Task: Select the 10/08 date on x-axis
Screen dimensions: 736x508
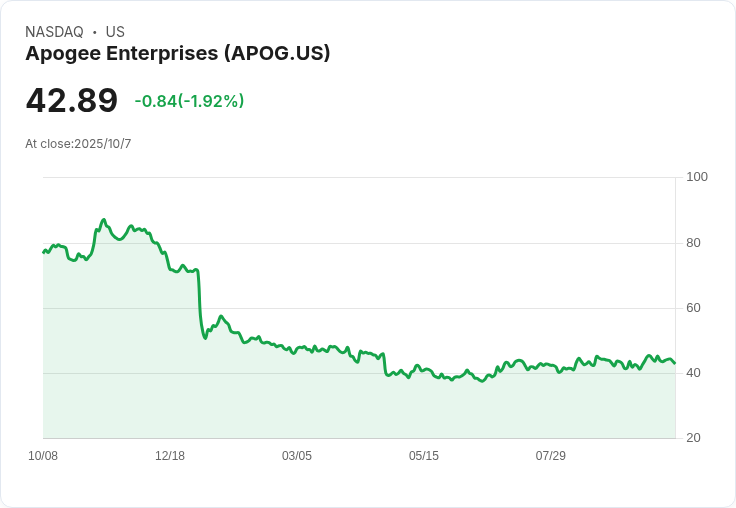Action: click(43, 456)
